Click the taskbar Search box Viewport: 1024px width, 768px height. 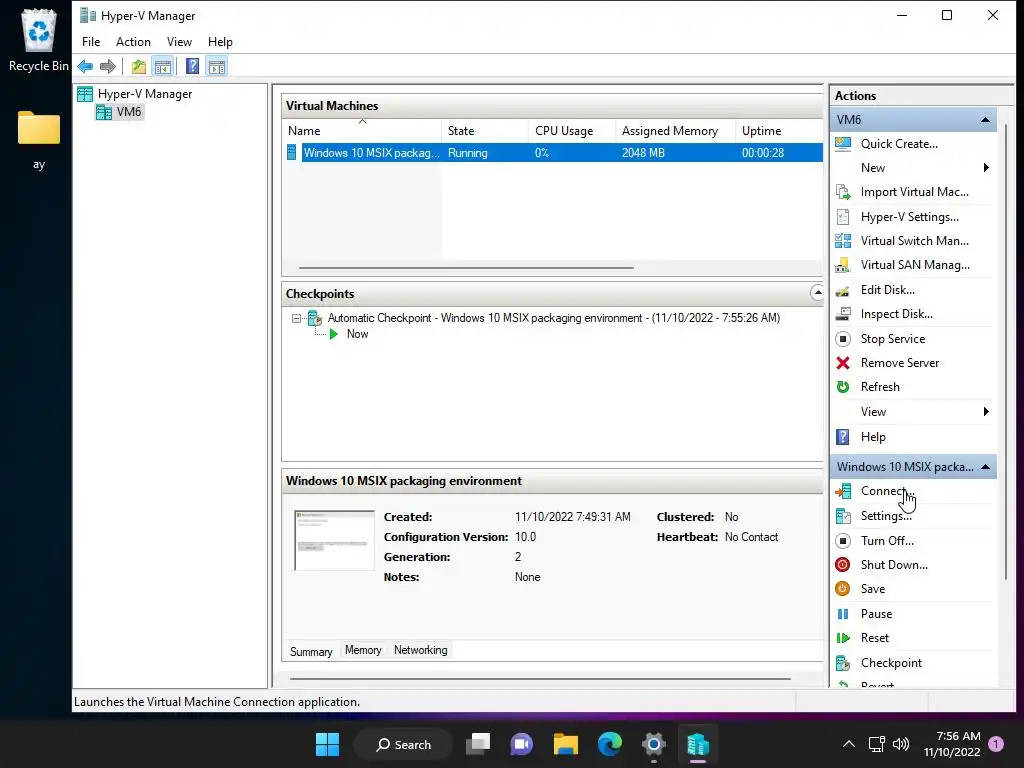pyautogui.click(x=403, y=744)
